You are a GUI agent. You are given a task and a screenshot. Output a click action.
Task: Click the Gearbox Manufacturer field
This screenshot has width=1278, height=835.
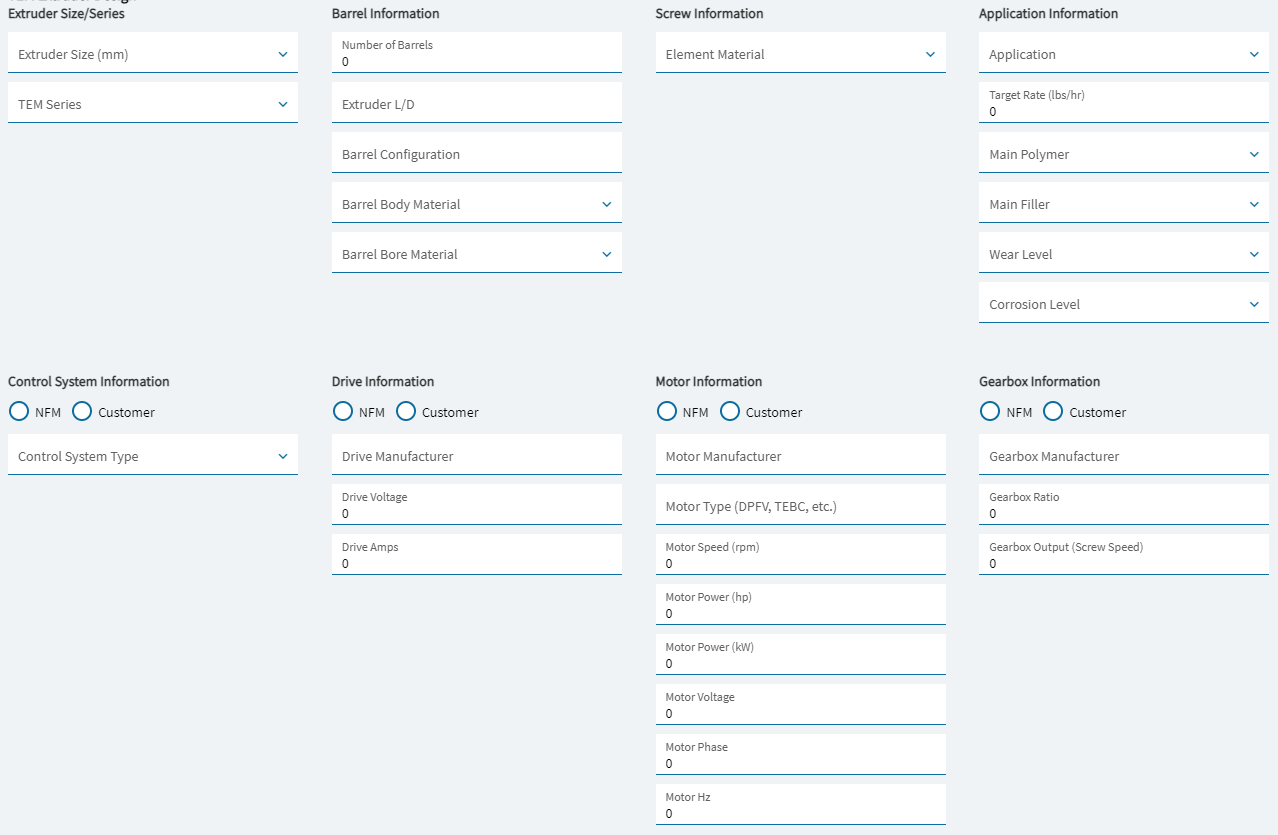point(1124,455)
